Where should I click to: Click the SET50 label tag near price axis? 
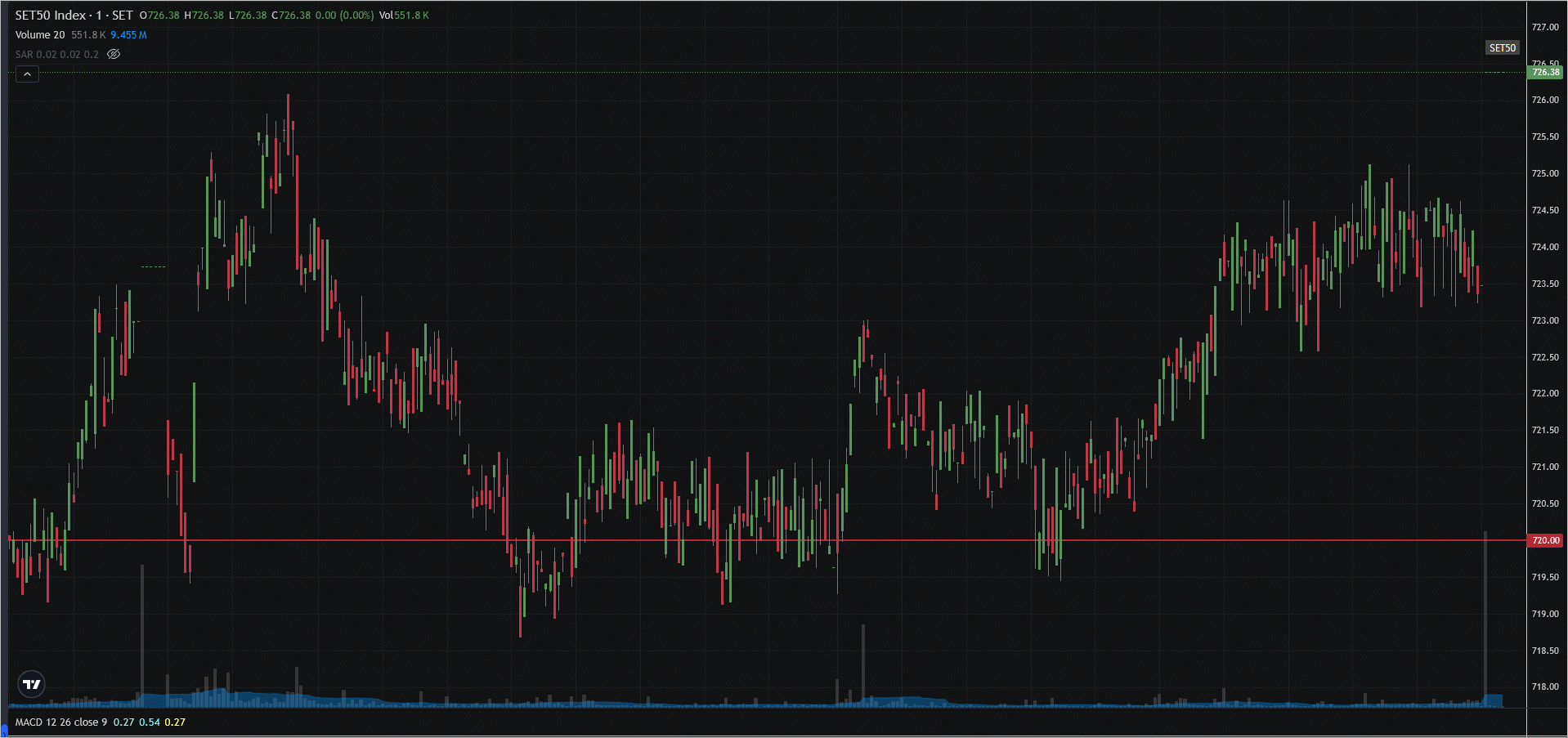(1502, 47)
